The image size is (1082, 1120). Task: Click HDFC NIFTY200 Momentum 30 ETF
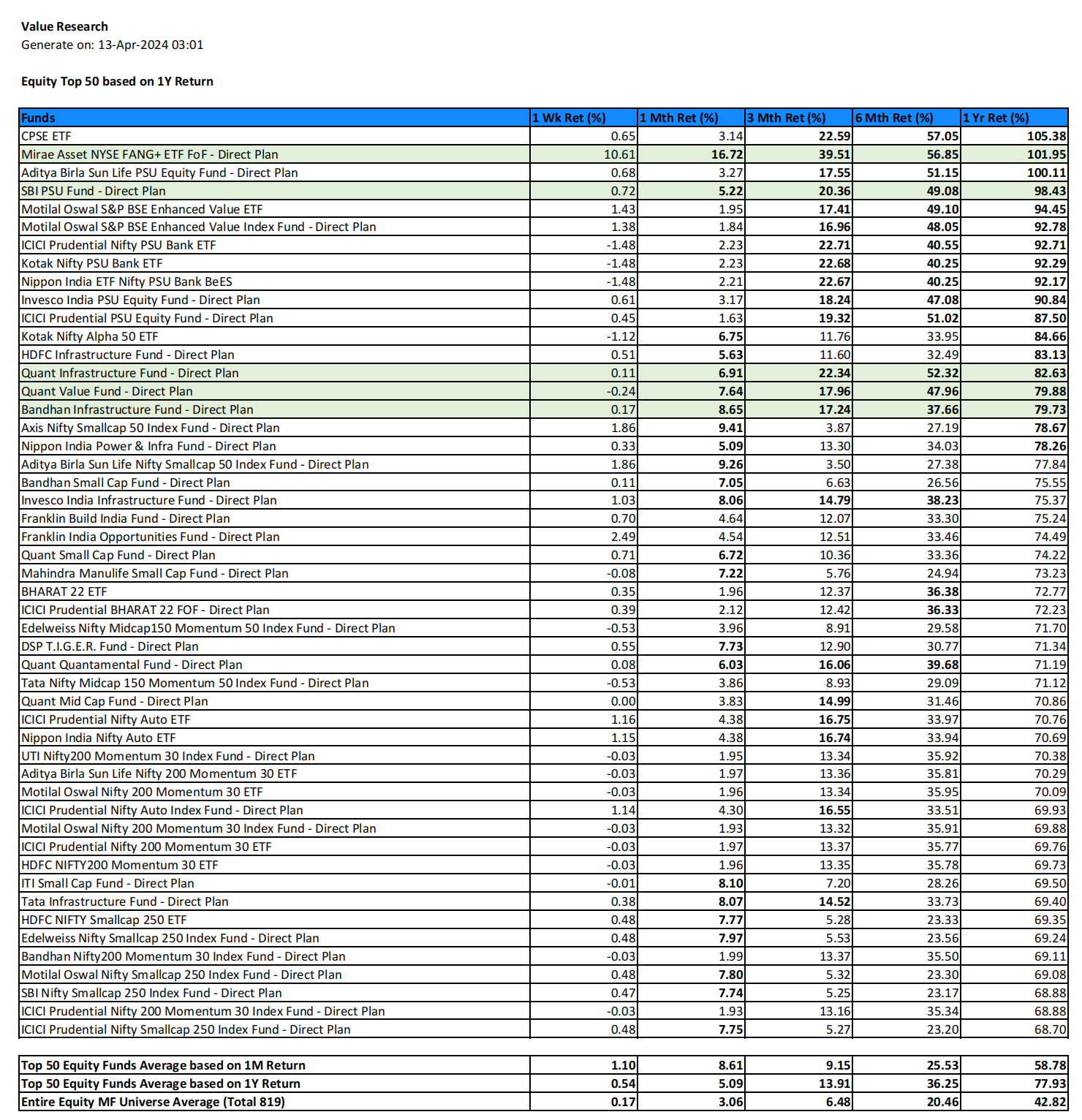coord(120,865)
